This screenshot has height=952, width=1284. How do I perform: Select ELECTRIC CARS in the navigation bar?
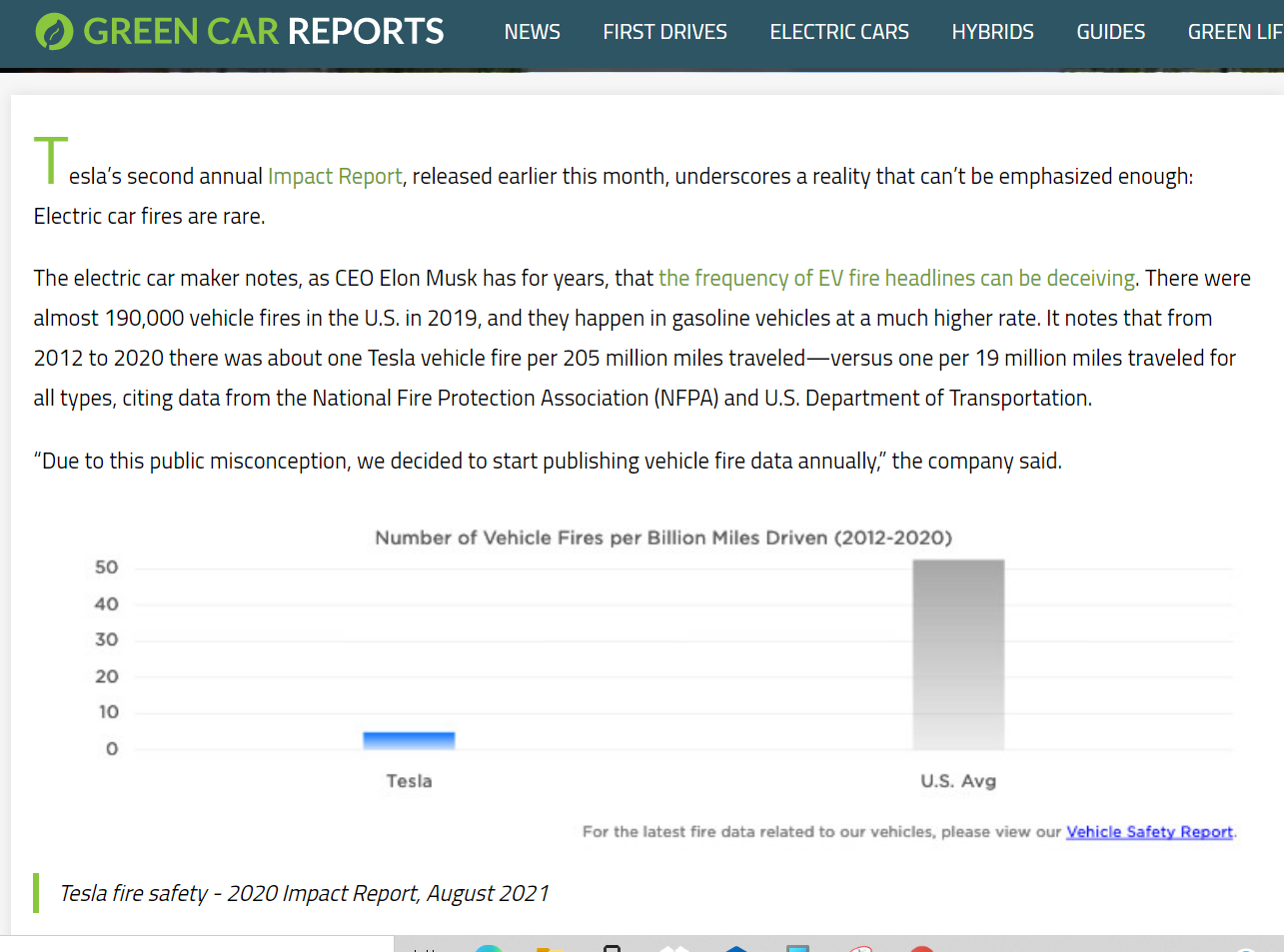839,32
